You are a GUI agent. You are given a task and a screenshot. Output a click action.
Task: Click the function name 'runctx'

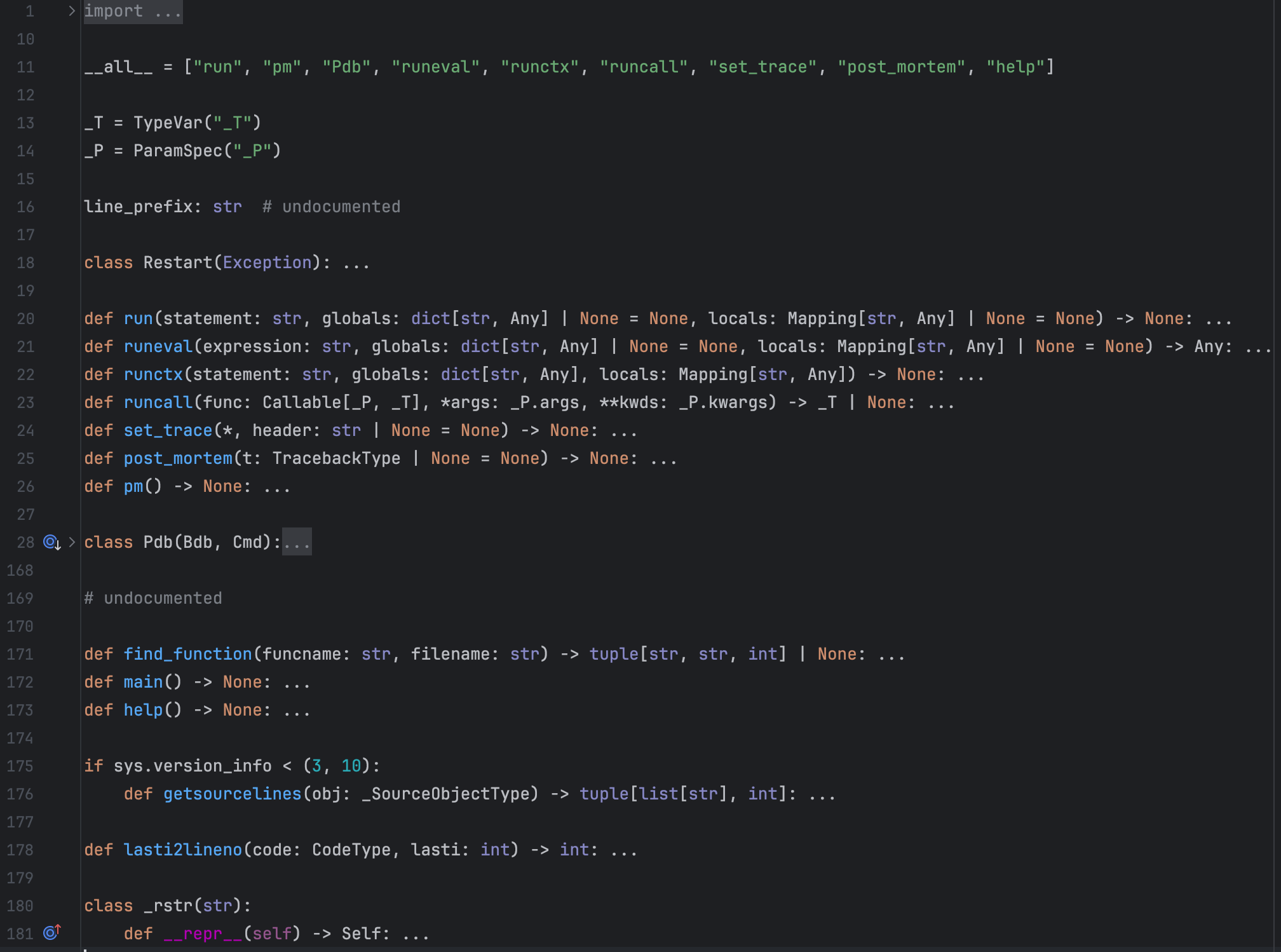[x=153, y=374]
